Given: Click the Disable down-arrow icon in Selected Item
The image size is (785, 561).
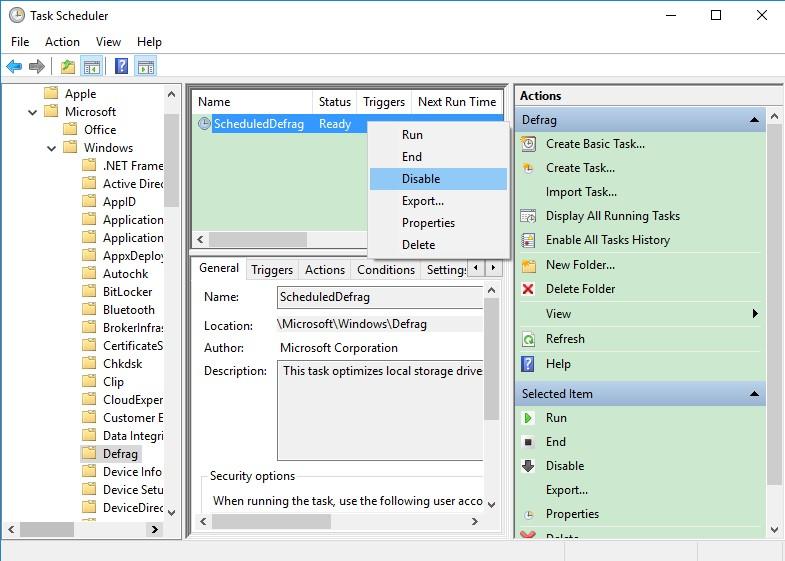Looking at the screenshot, I should click(528, 466).
